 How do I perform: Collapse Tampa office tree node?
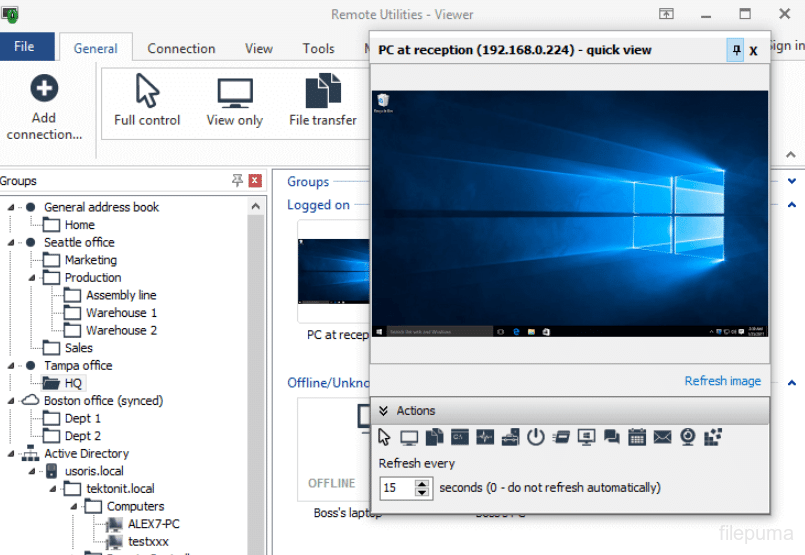(x=11, y=366)
